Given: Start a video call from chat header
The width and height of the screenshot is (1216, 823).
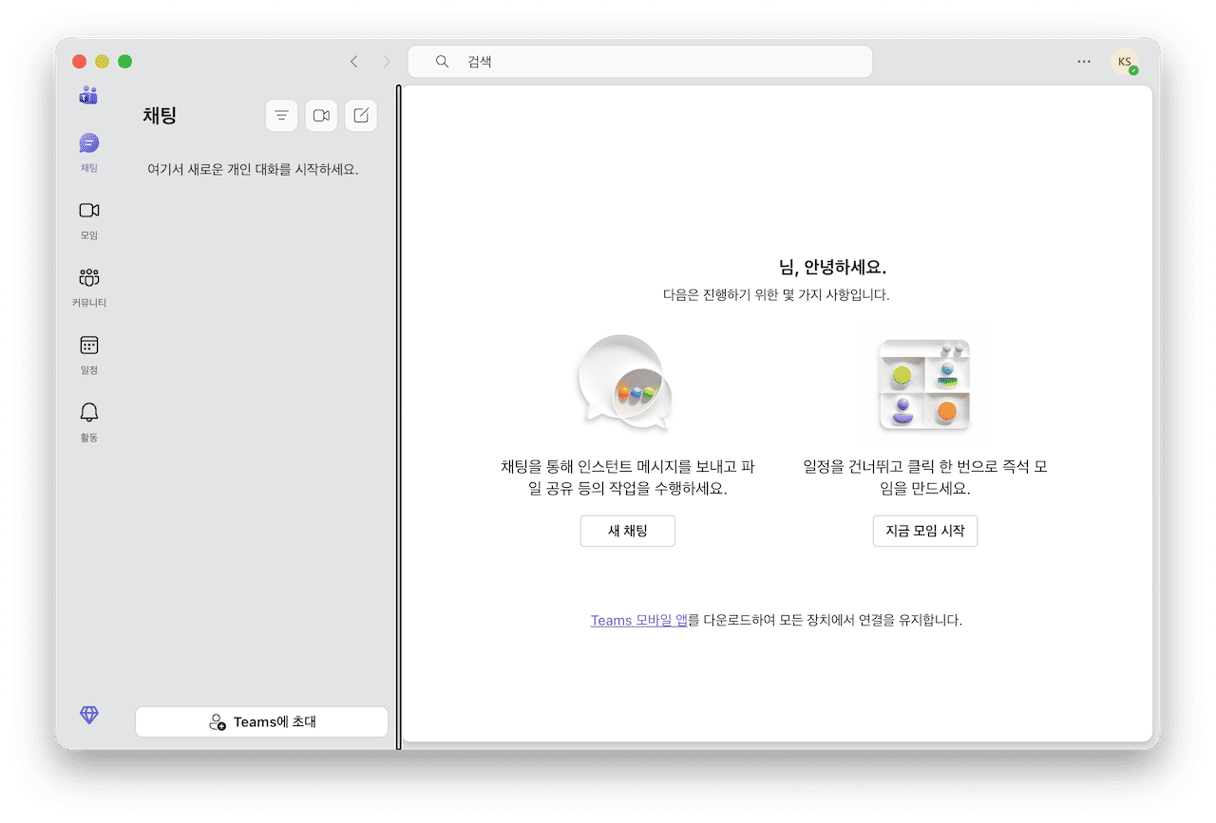Looking at the screenshot, I should tap(321, 116).
